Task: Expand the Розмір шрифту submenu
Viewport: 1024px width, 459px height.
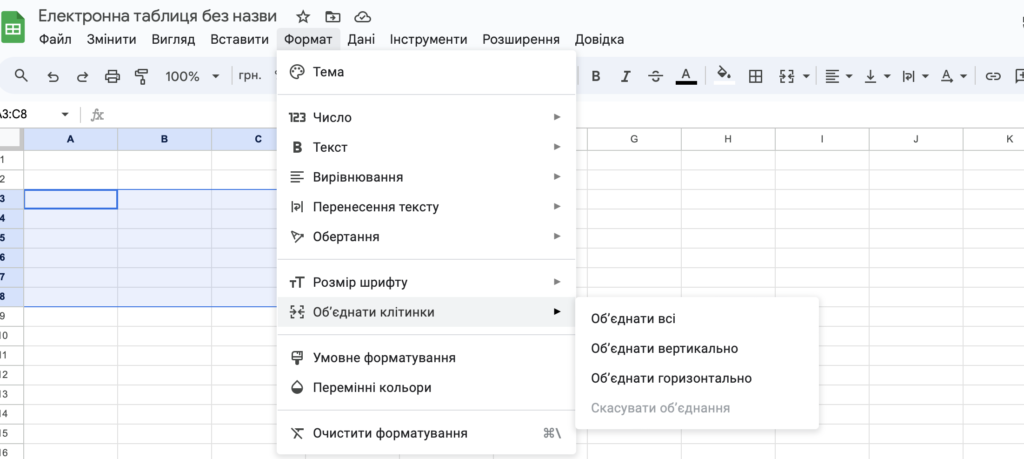Action: [x=426, y=282]
